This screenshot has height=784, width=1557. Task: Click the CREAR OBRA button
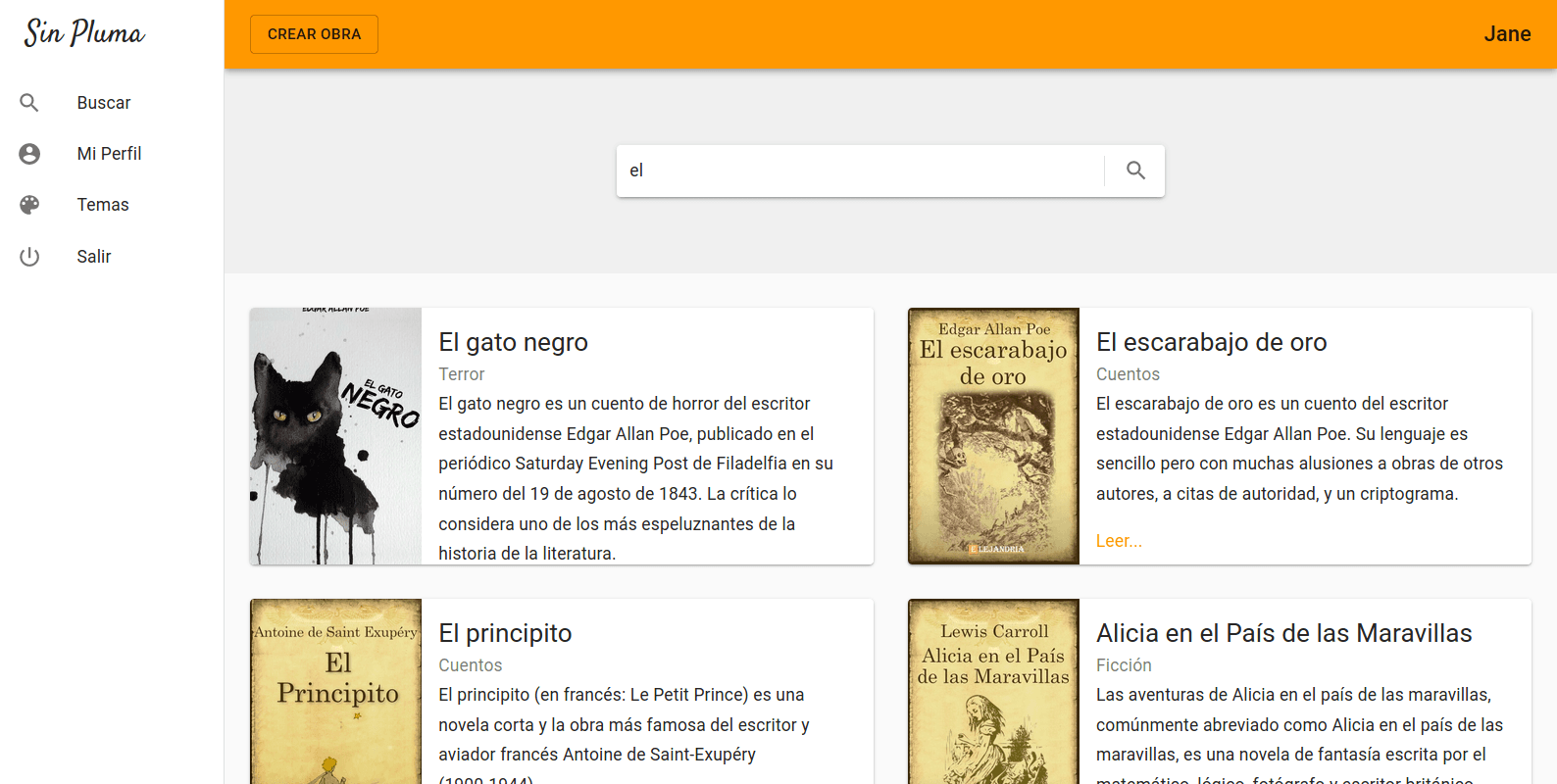314,34
